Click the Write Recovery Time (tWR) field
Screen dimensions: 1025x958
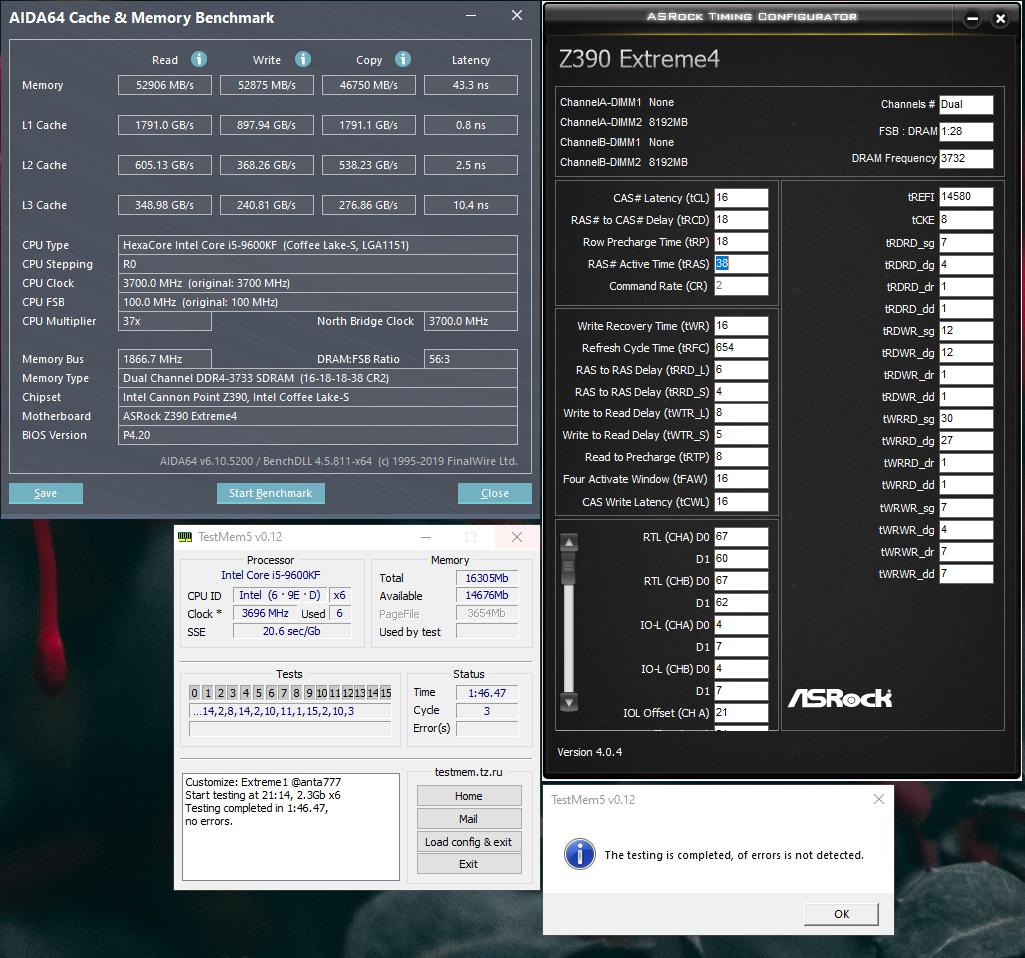tap(741, 325)
